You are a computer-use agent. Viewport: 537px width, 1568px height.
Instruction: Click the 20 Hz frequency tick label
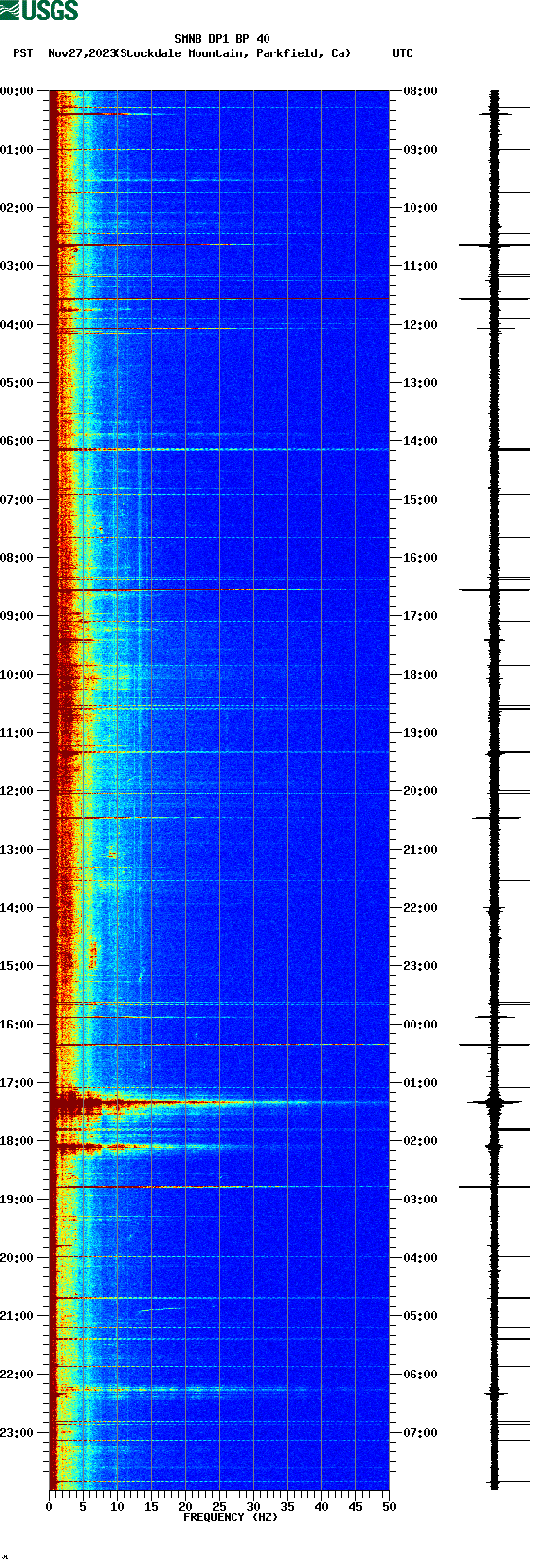[185, 1507]
